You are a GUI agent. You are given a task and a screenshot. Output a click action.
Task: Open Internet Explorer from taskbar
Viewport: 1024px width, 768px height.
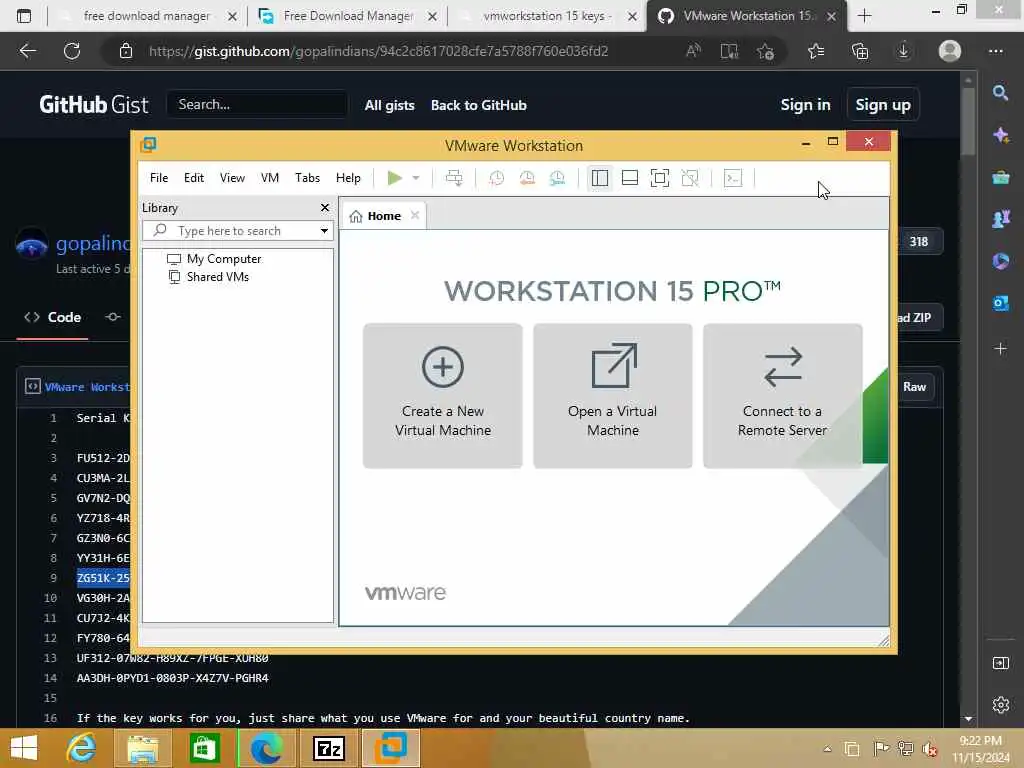(x=81, y=748)
